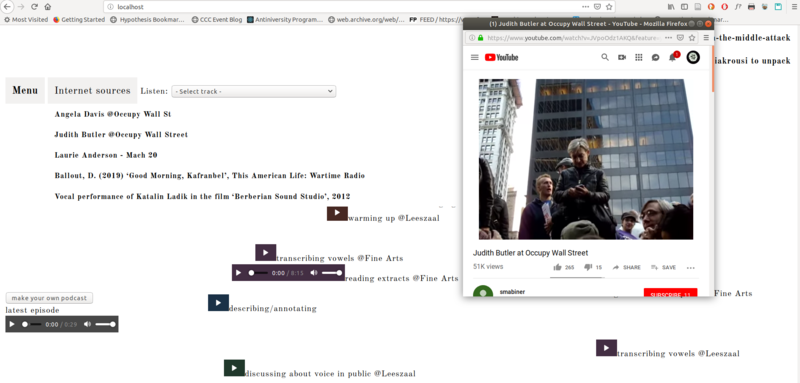Play transcribing vowels @Leeszaal recording
Viewport: 800px width, 383px height.
[606, 348]
